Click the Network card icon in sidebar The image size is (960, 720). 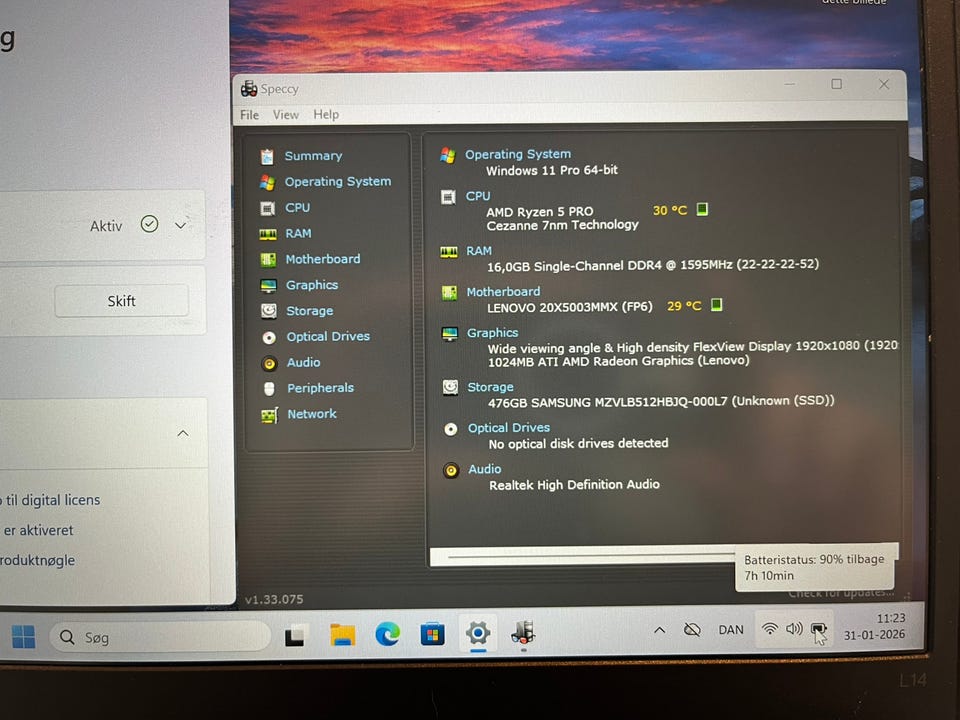269,416
